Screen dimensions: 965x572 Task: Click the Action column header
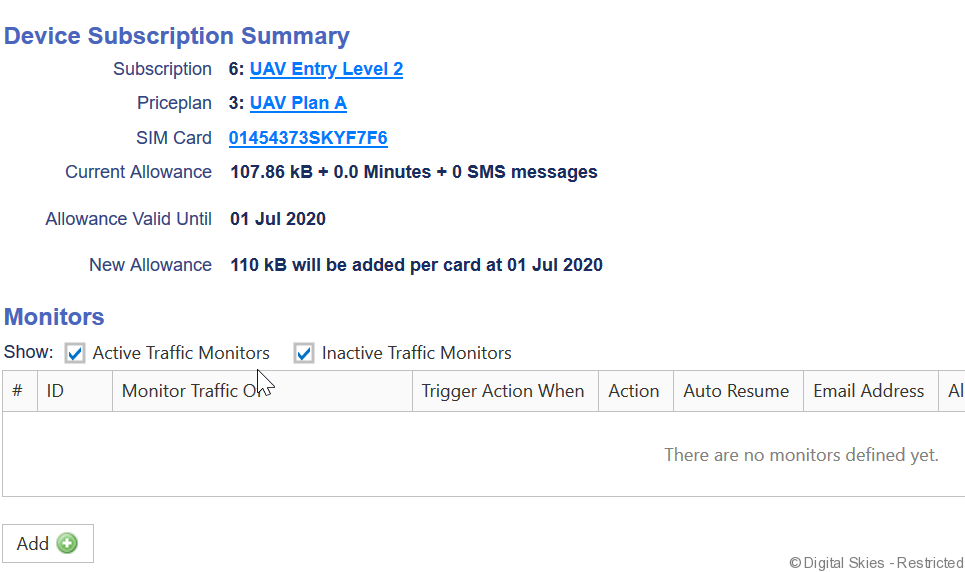[x=634, y=391]
